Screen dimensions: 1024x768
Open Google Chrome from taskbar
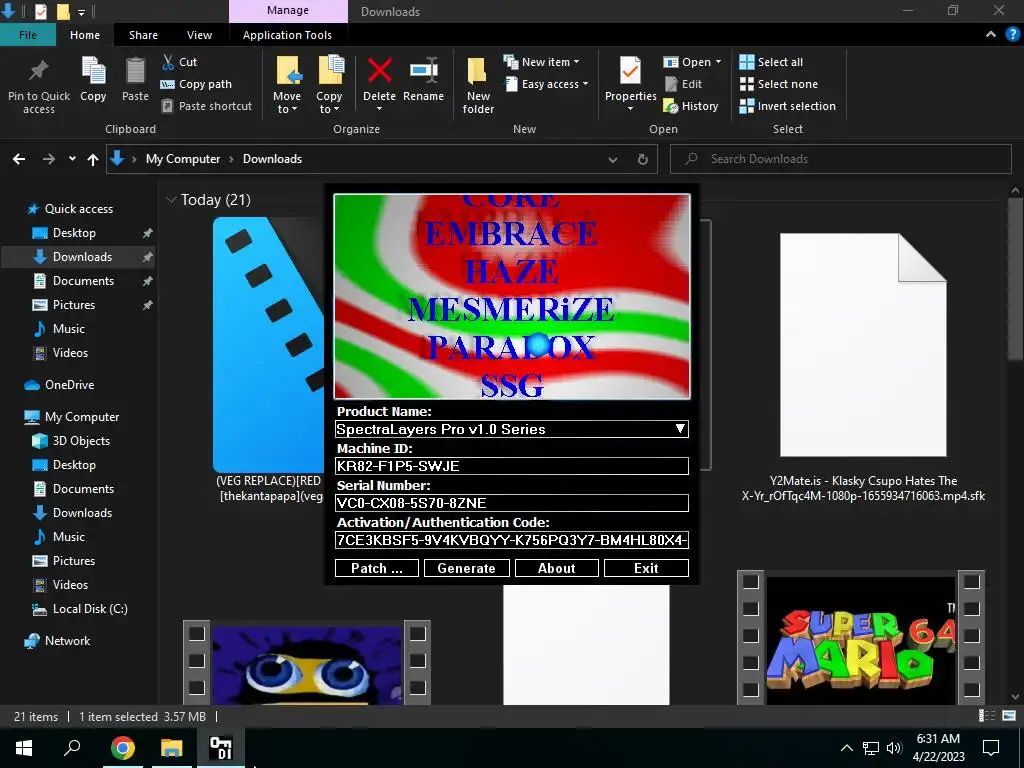click(122, 748)
